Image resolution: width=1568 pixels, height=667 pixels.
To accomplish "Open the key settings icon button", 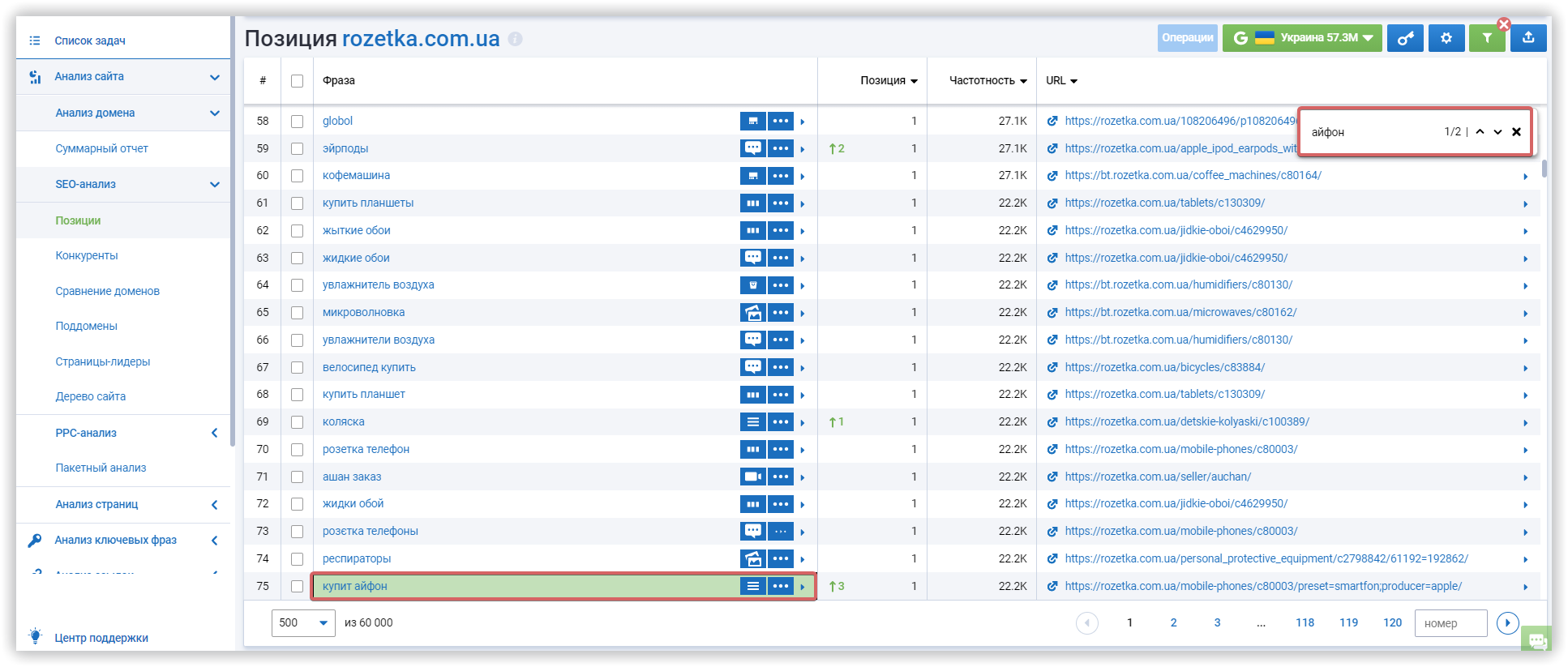I will 1405,38.
